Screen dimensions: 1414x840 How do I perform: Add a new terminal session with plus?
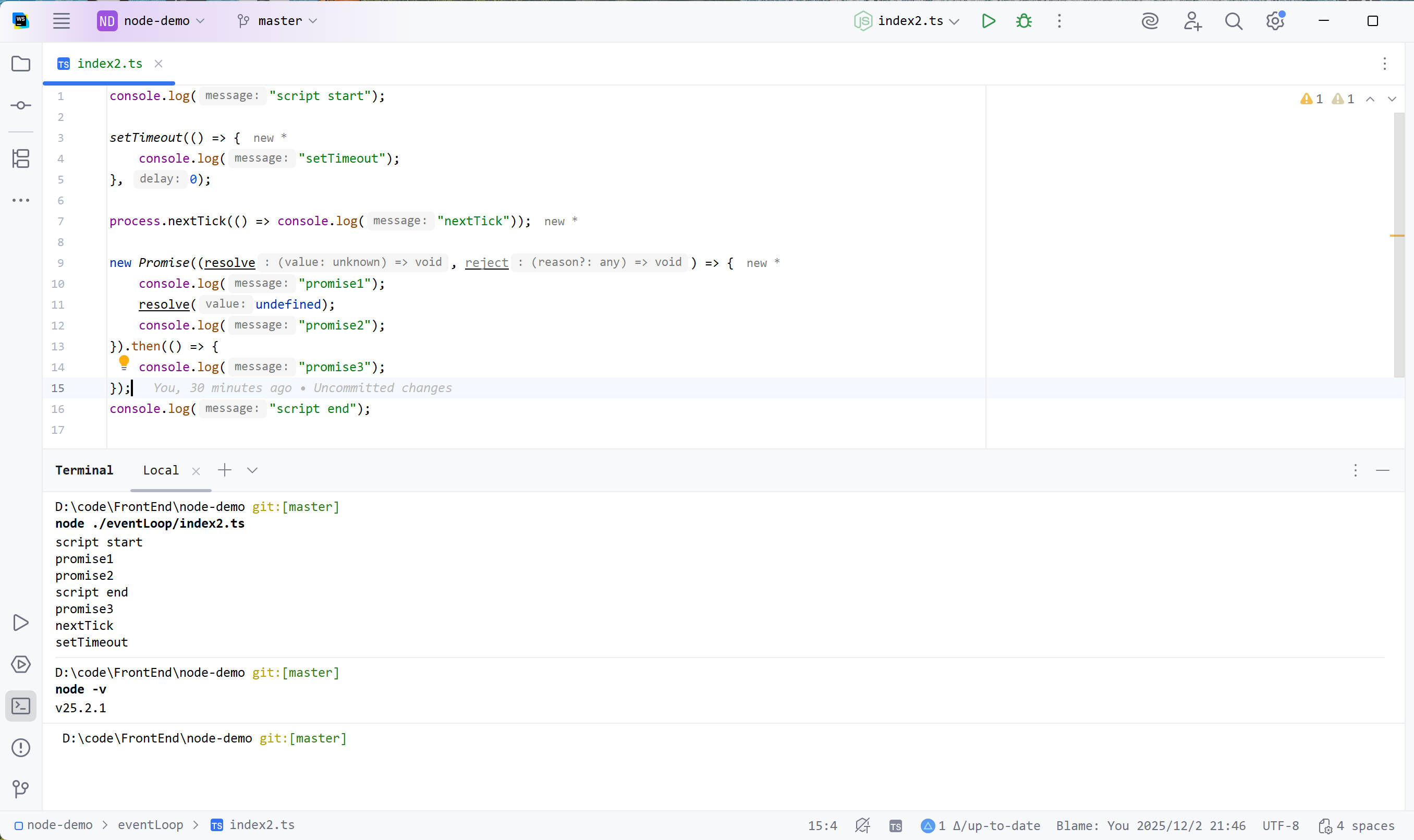tap(225, 470)
